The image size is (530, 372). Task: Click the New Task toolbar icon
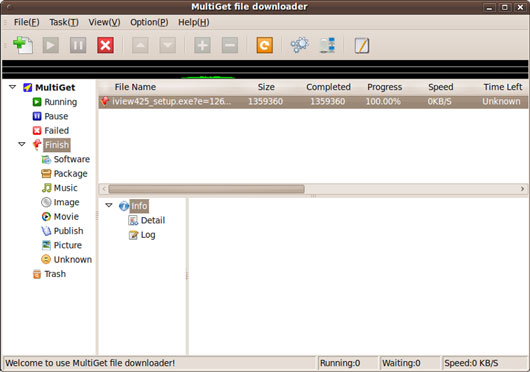(23, 45)
